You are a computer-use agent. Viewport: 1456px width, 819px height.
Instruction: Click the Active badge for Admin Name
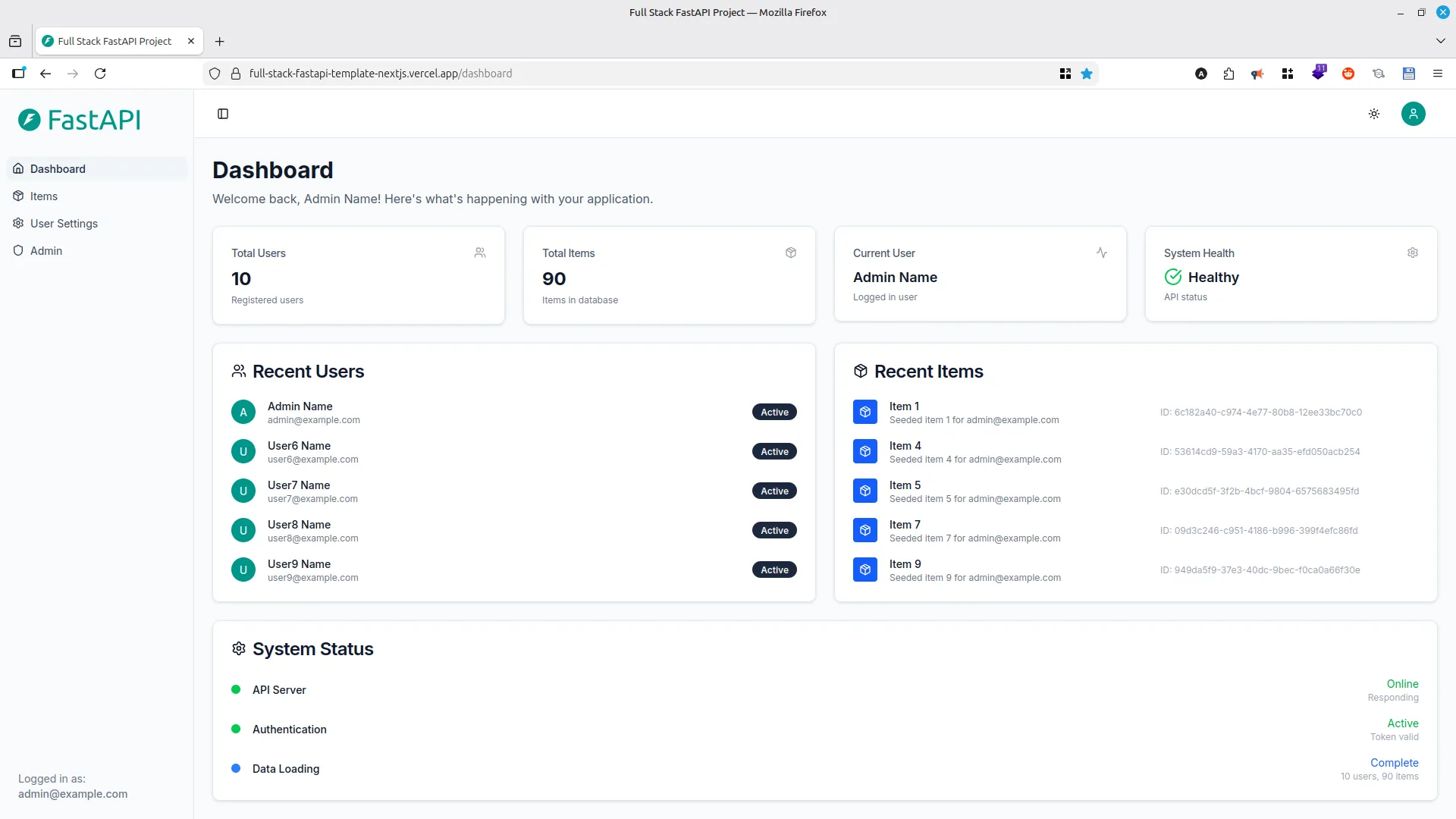[773, 412]
